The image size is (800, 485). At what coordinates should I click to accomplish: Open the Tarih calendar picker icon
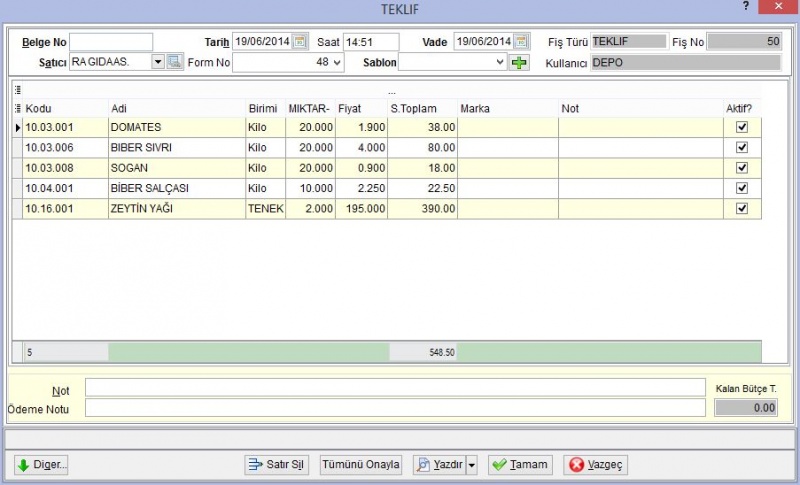coord(300,41)
